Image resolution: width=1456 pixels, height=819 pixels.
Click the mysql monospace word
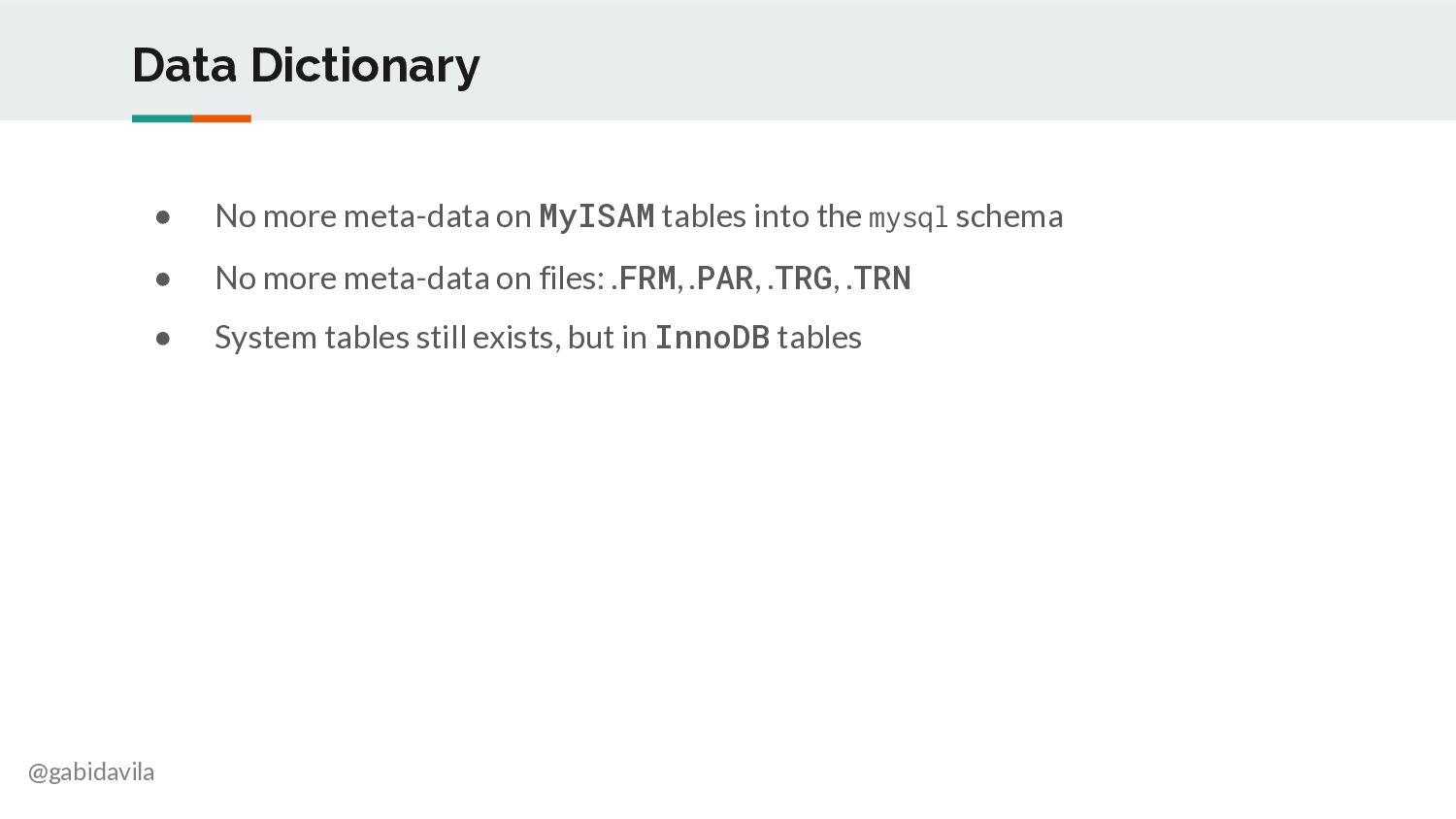point(908,218)
